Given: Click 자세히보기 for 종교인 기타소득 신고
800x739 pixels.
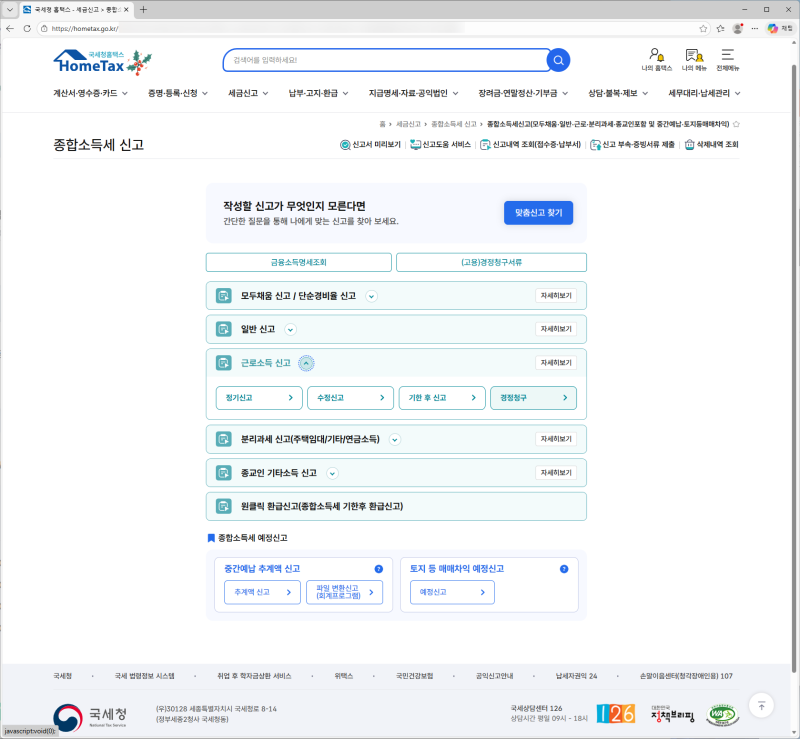Looking at the screenshot, I should (556, 473).
